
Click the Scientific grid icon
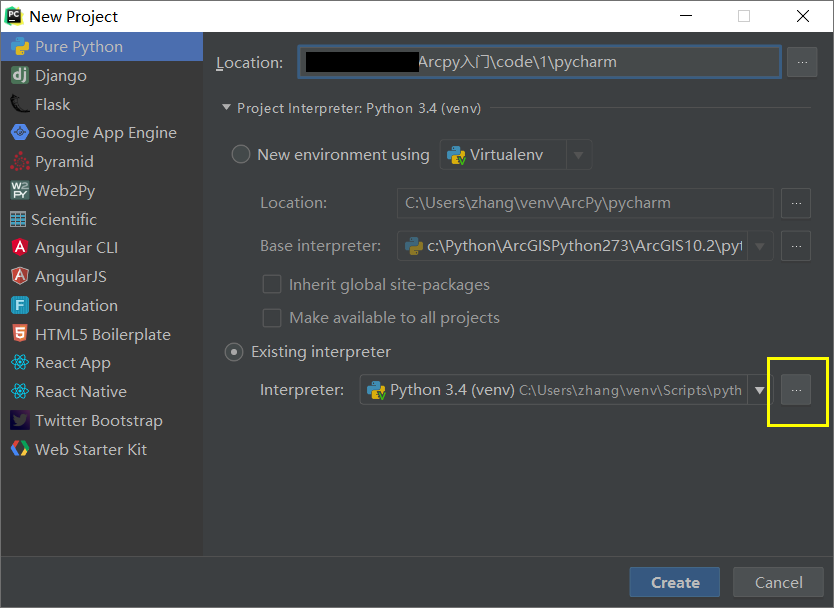[18, 219]
